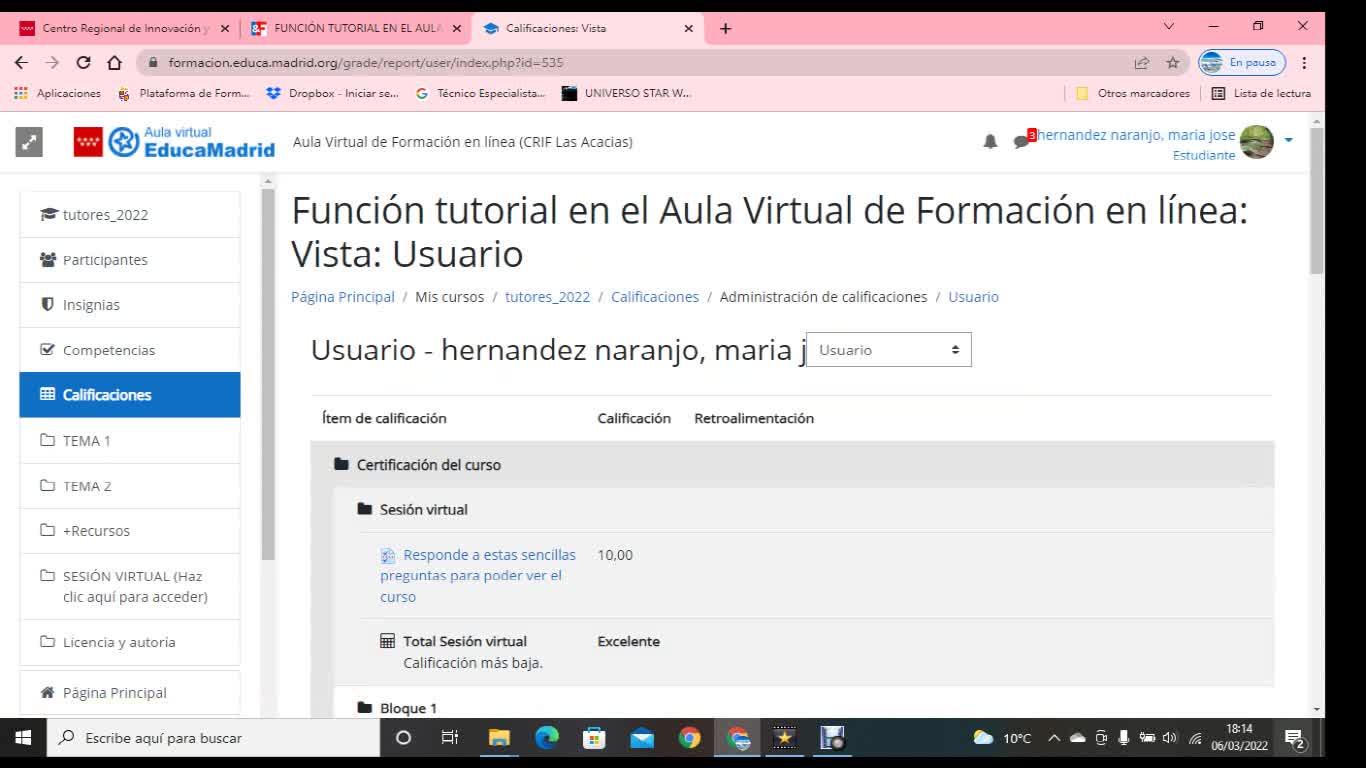
Task: Go to Participantes in the sidebar
Action: 130,260
